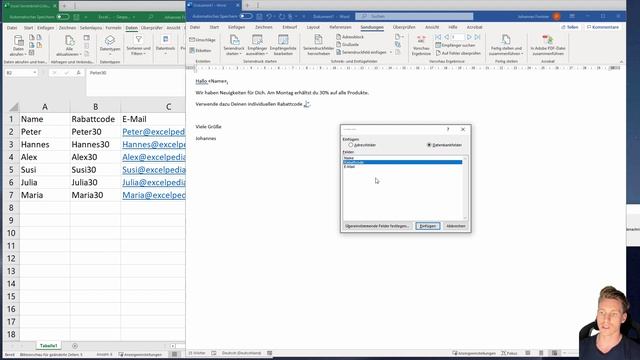The image size is (640, 360).
Task: Select the Name field in dialog list
Action: point(402,158)
